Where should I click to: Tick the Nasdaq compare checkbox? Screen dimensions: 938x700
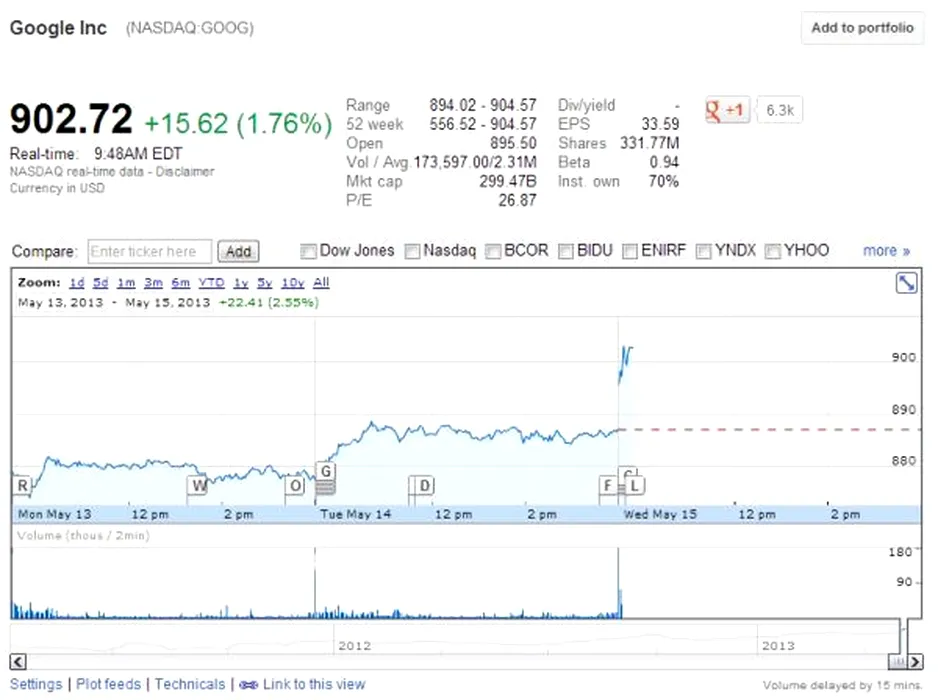point(412,251)
